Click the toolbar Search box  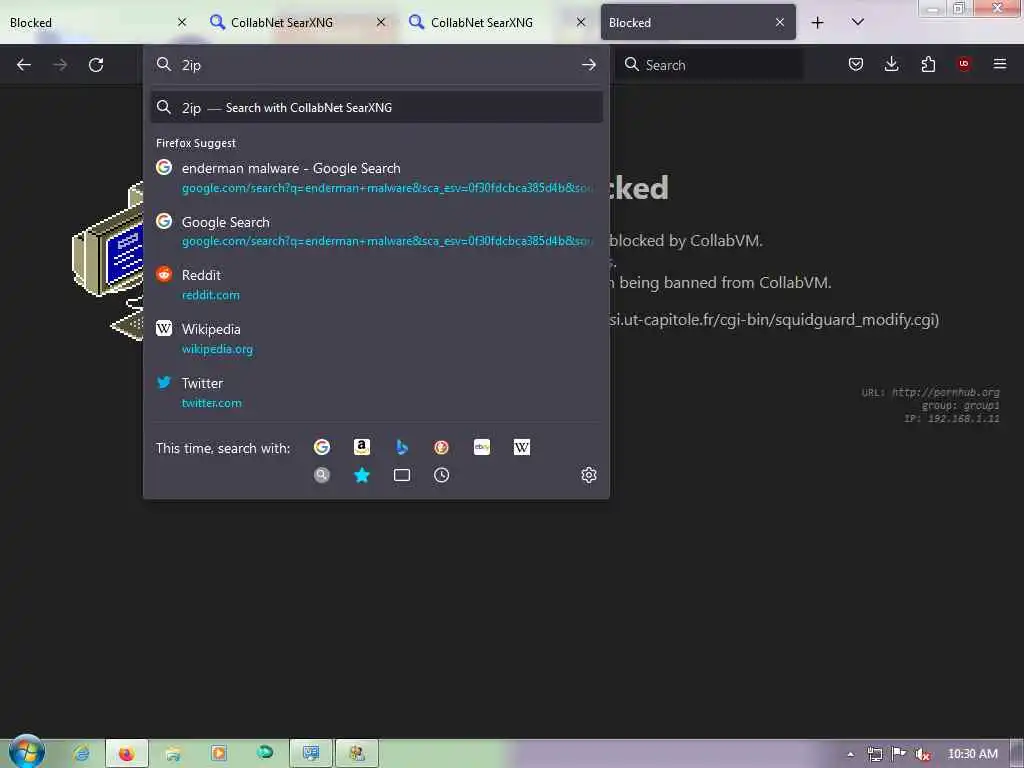point(709,65)
